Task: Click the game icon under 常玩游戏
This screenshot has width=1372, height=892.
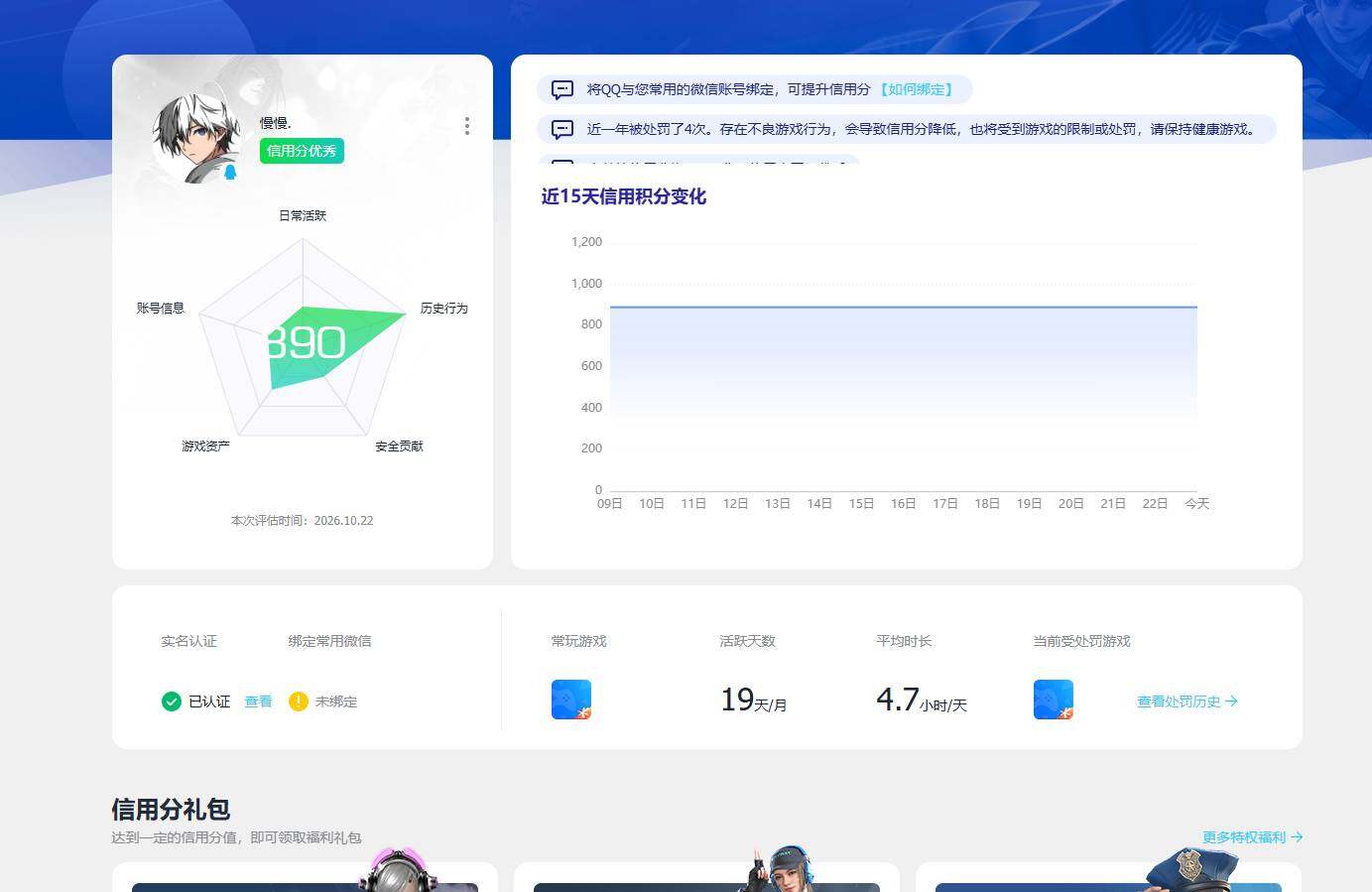Action: point(571,700)
